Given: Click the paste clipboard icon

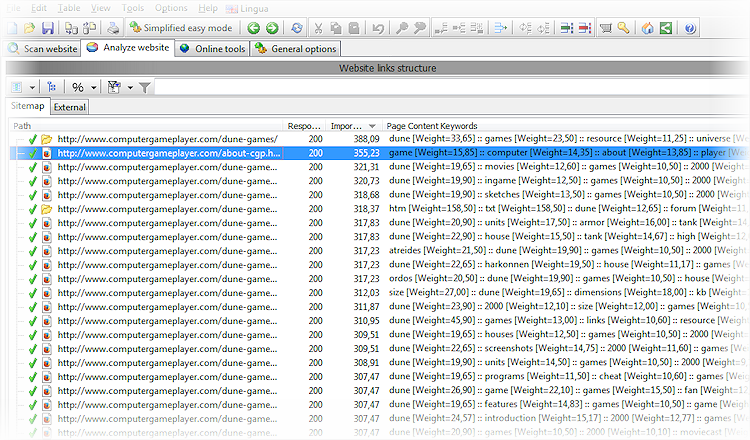Looking at the screenshot, I should (354, 28).
